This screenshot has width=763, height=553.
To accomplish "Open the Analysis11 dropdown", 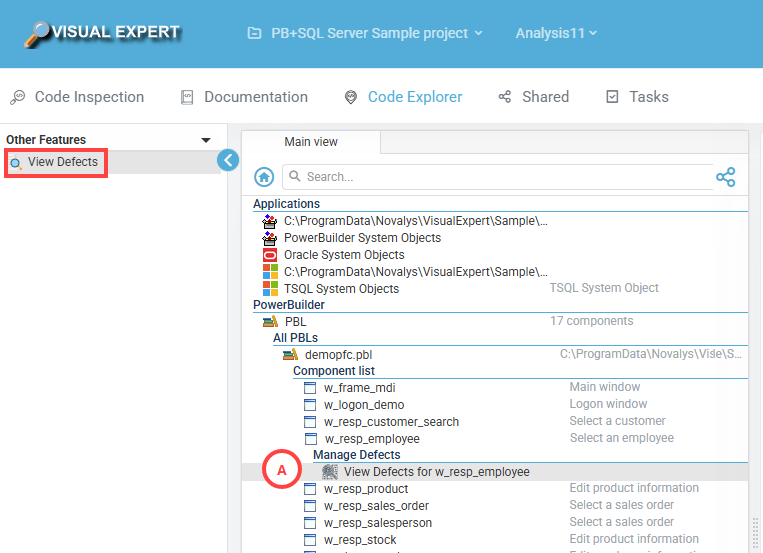I will pyautogui.click(x=556, y=33).
